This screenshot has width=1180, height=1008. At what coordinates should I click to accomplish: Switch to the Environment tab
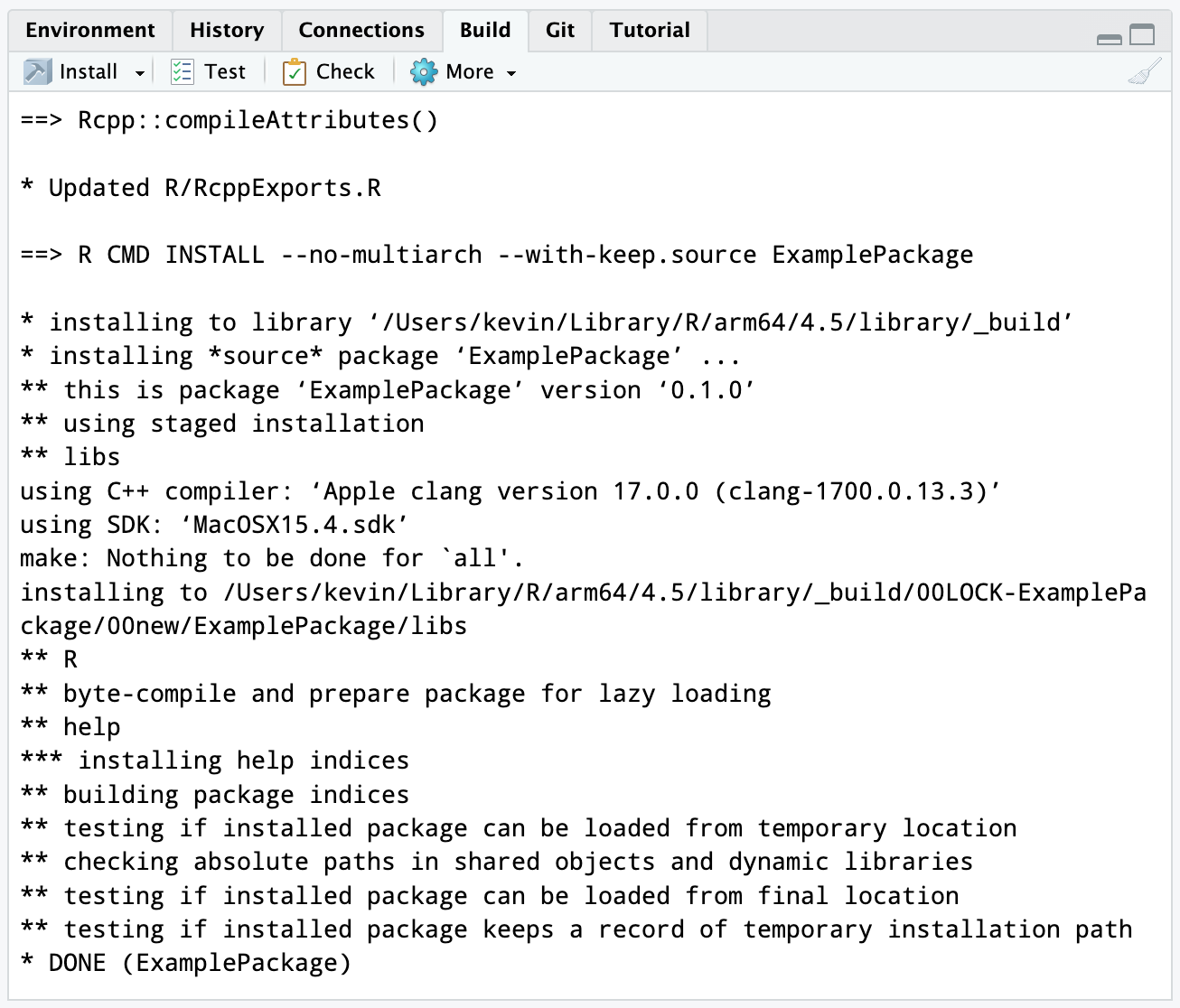pos(90,30)
